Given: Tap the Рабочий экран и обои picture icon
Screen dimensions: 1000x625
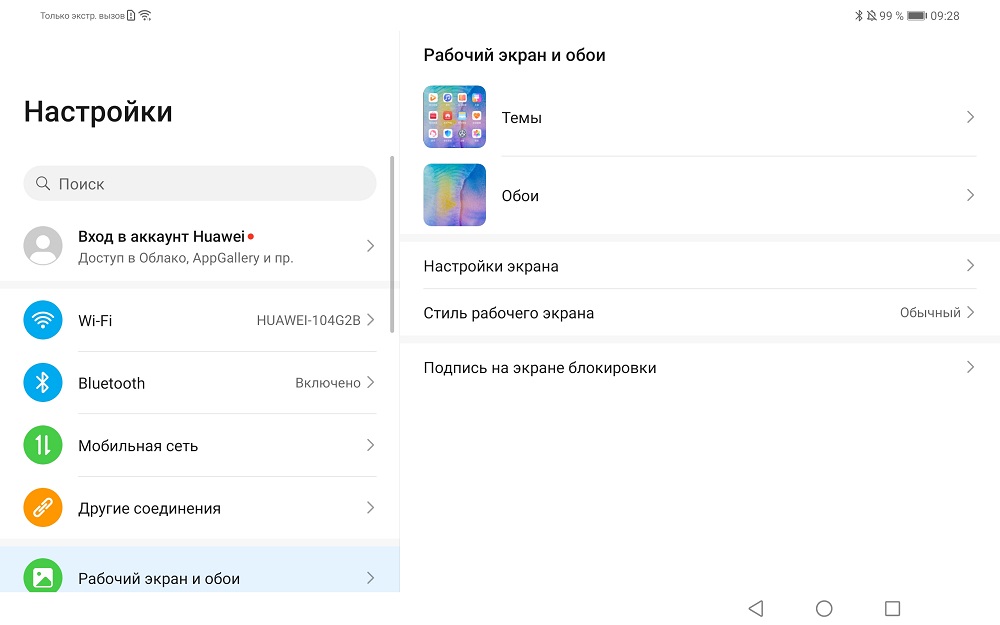Looking at the screenshot, I should pyautogui.click(x=43, y=576).
